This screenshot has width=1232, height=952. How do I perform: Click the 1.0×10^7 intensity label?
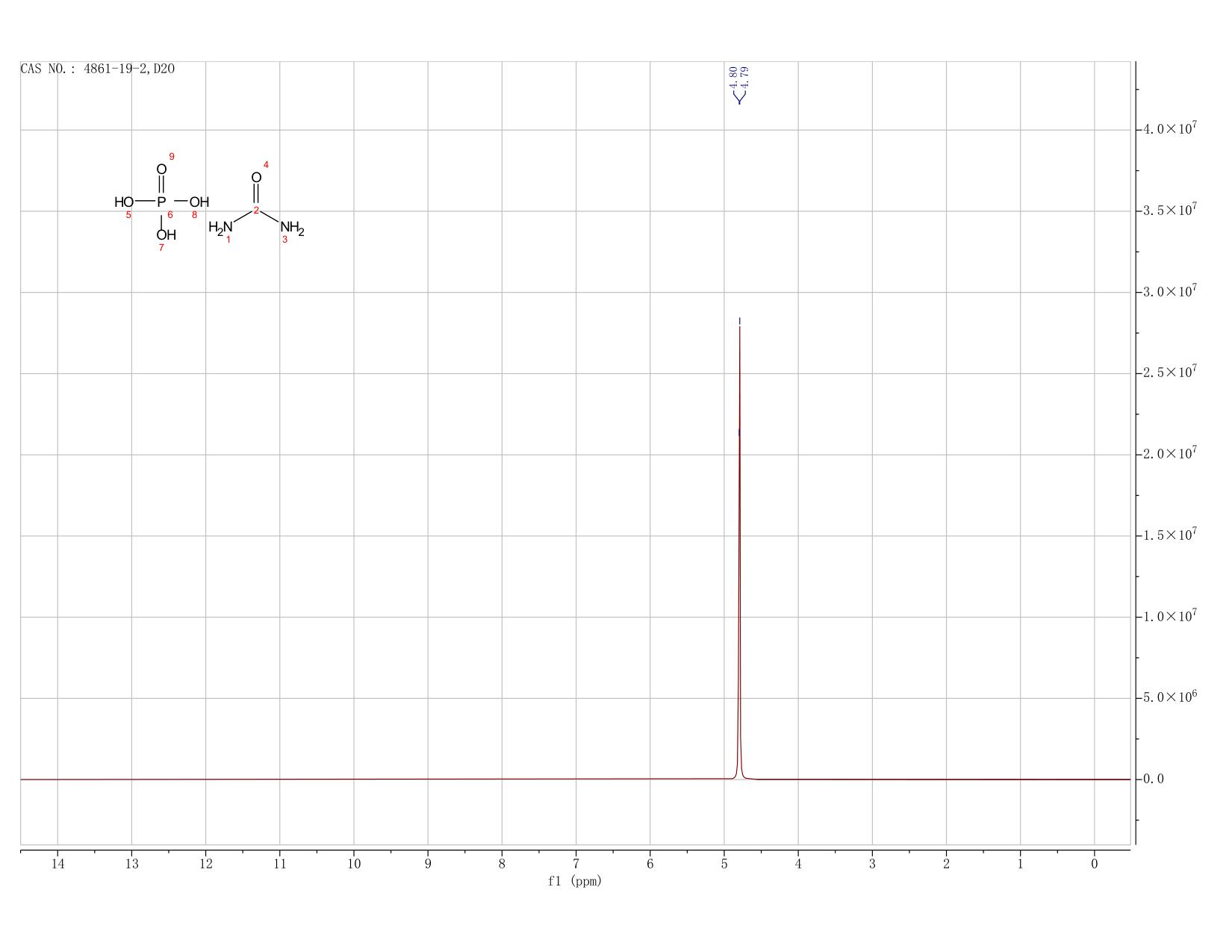1170,616
